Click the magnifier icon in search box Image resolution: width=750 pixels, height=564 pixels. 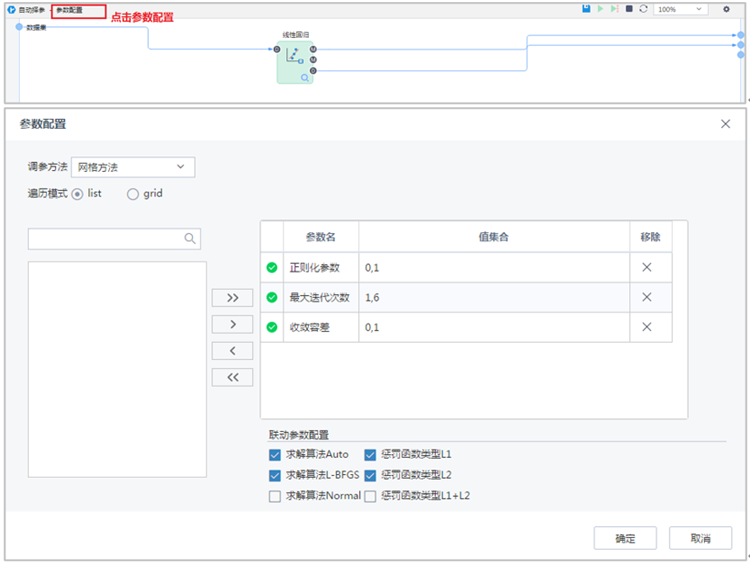coord(189,239)
